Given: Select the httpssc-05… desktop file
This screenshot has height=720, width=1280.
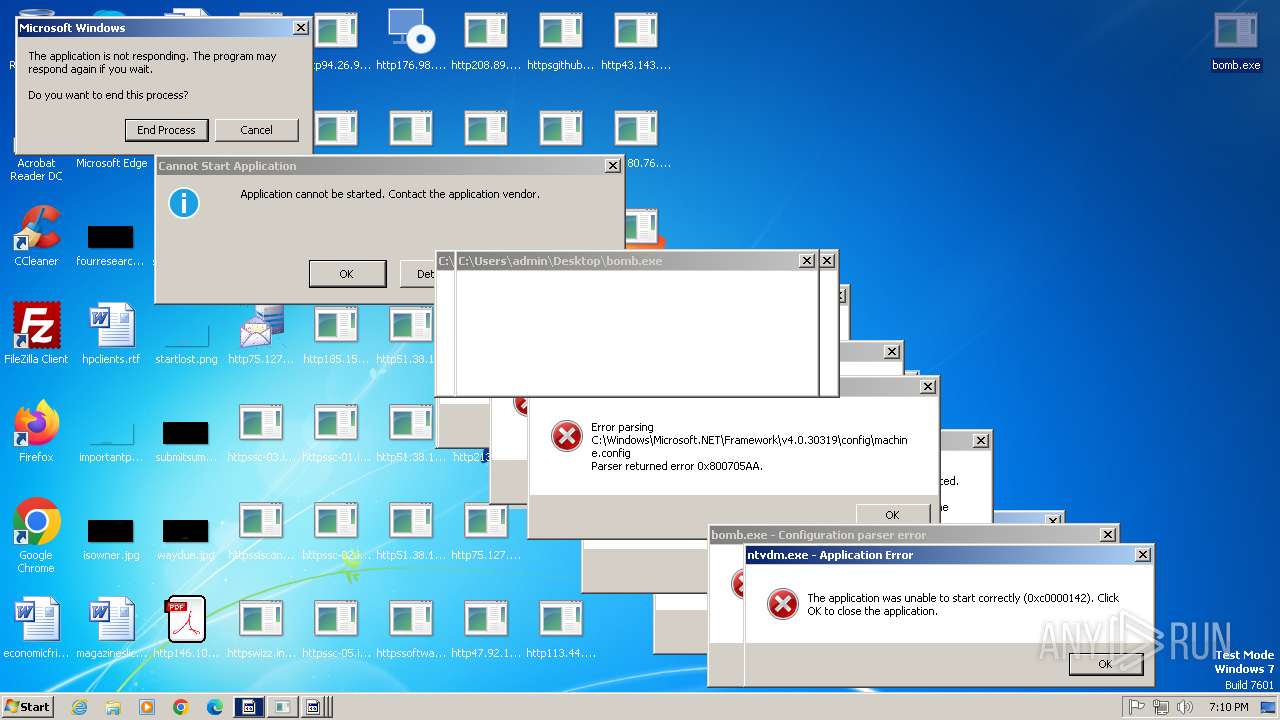Looking at the screenshot, I should 336,629.
